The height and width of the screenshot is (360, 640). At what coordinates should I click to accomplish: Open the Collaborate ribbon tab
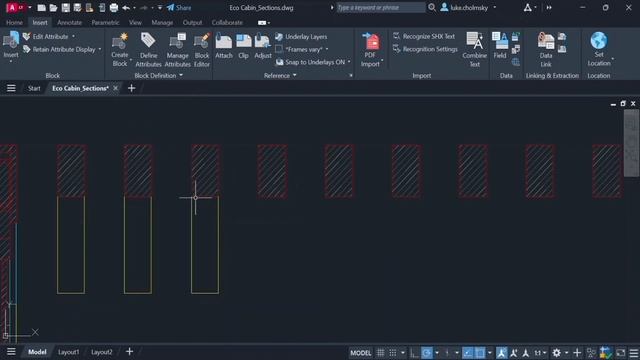(227, 22)
